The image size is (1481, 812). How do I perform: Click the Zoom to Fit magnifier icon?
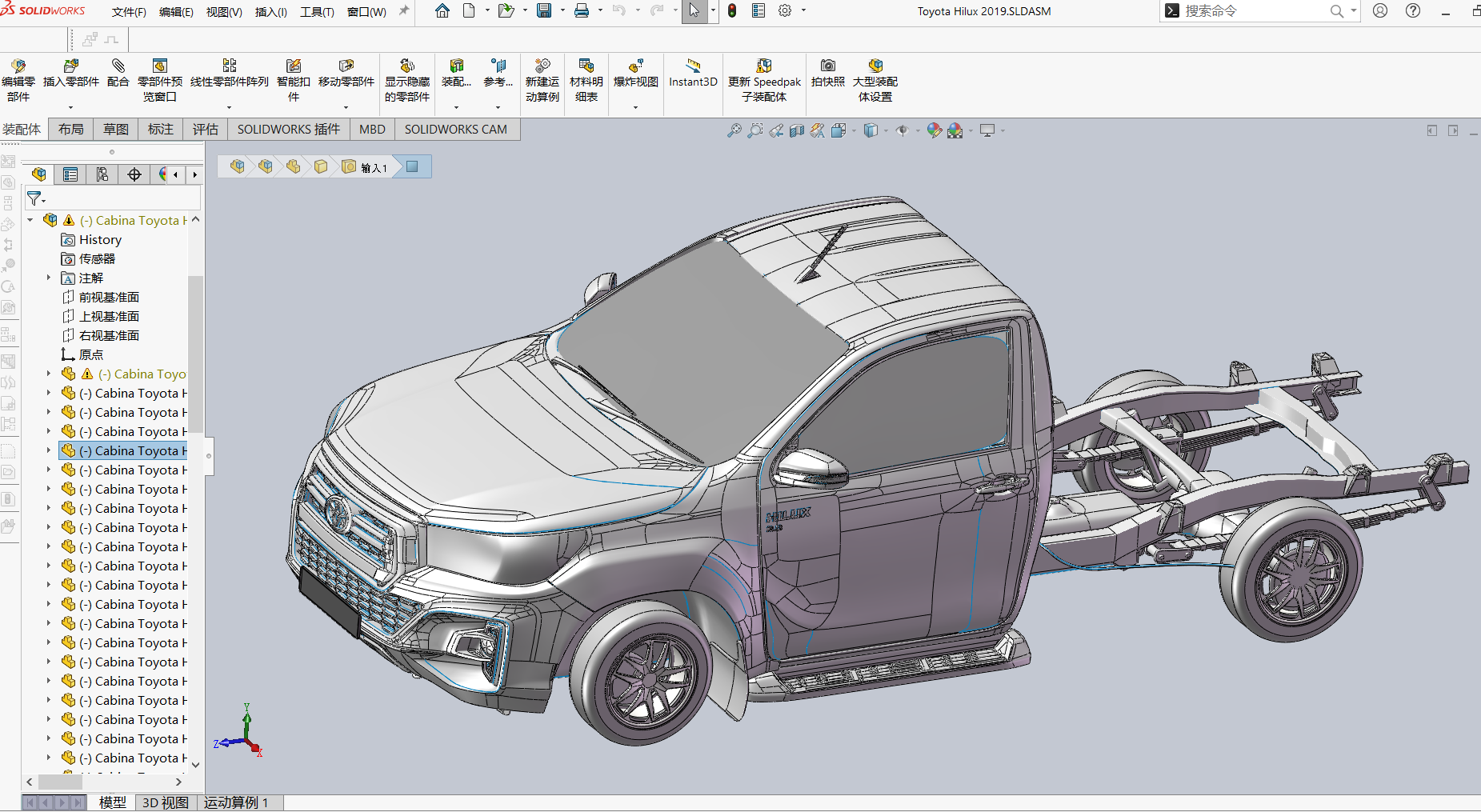pos(734,130)
